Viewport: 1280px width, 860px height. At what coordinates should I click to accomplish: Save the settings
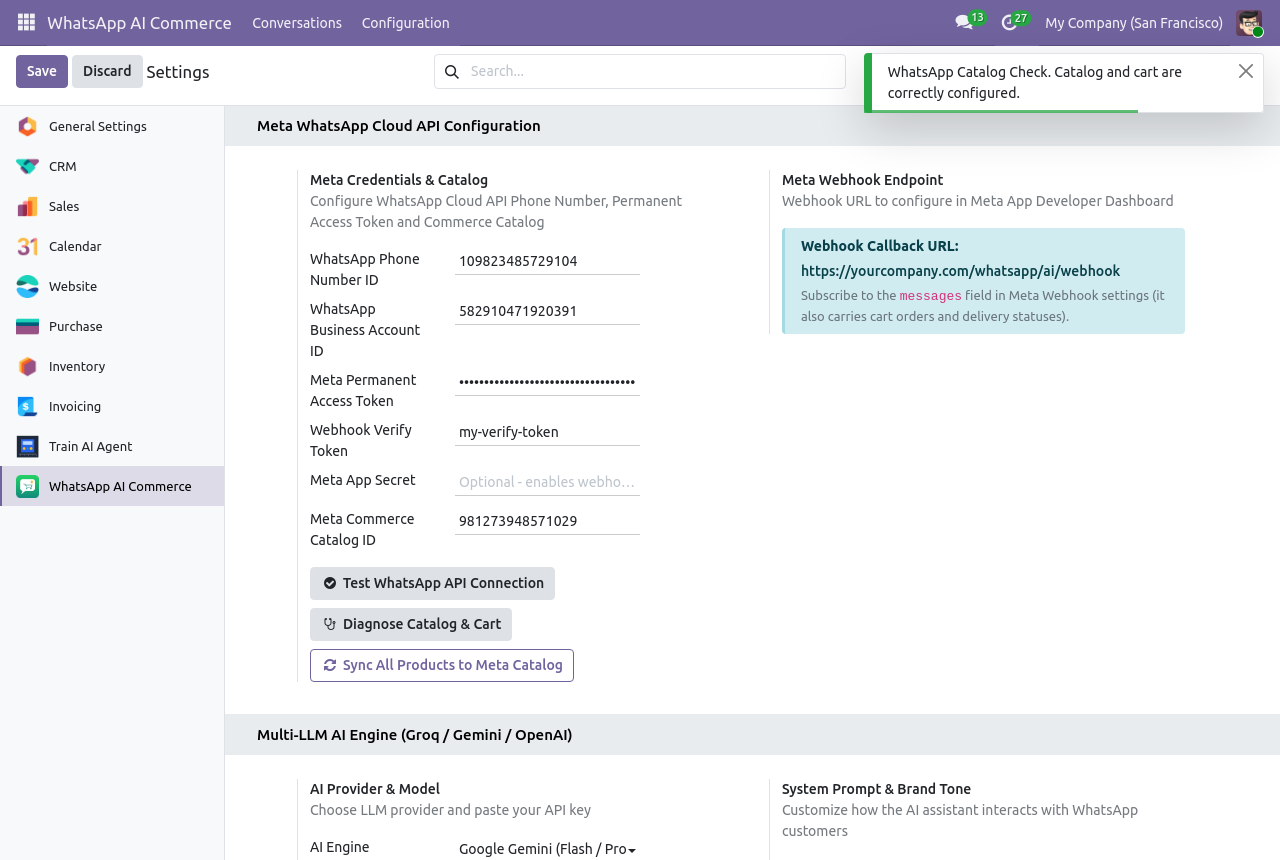tap(42, 71)
